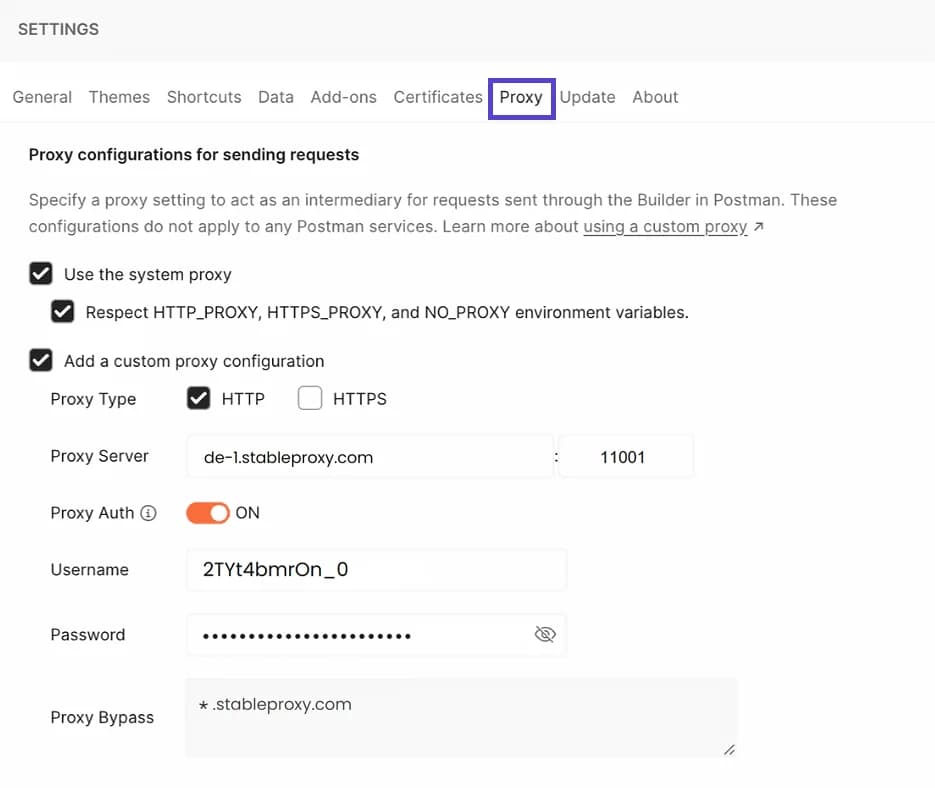Turn off the Proxy Auth toggle
This screenshot has width=935, height=788.
click(x=207, y=512)
